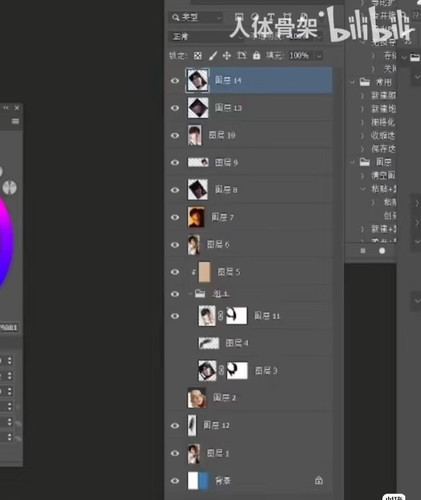Select the 组 1 group name
The width and height of the screenshot is (421, 500).
tap(221, 294)
